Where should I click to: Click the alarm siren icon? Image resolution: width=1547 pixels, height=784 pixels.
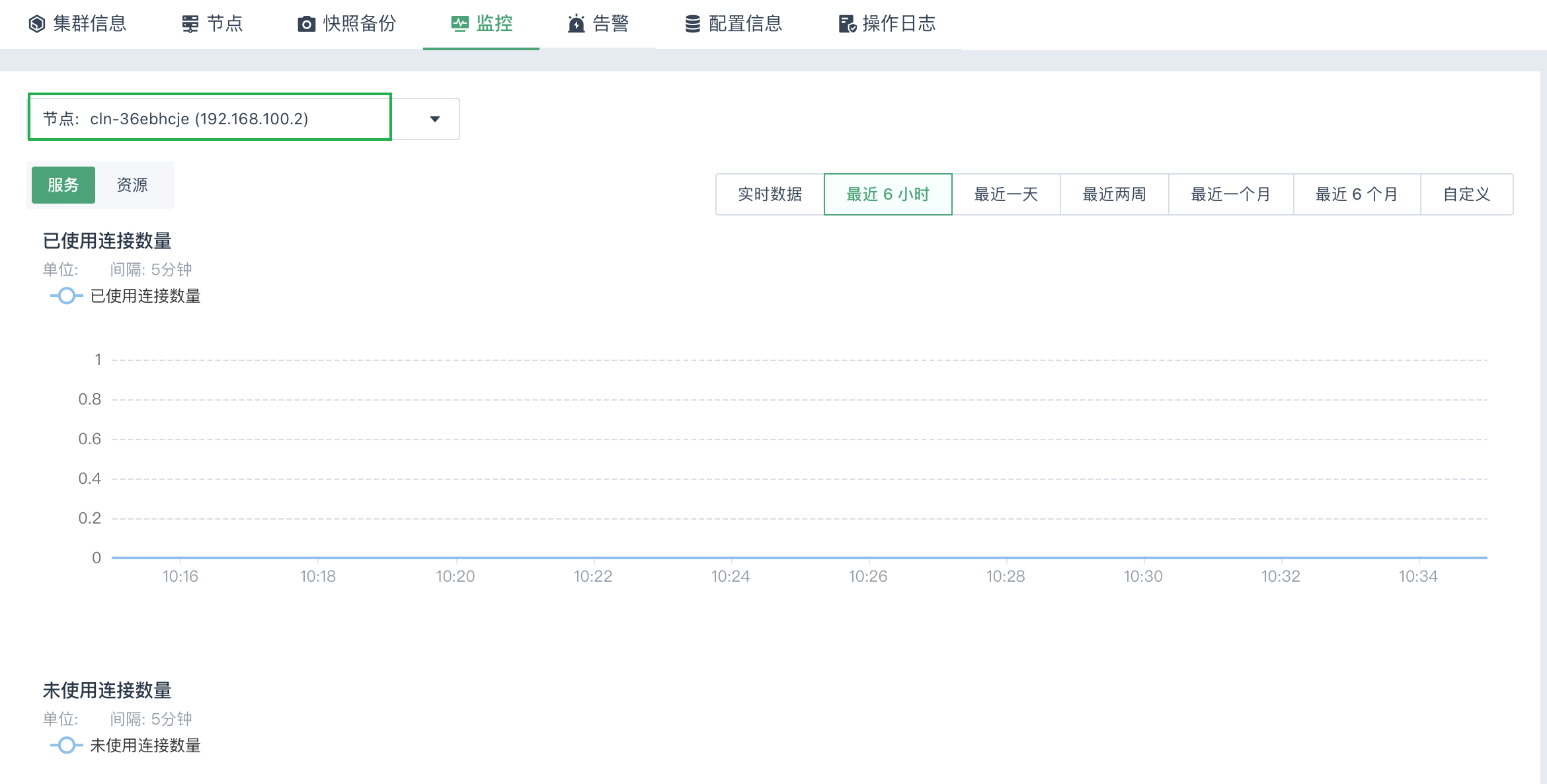[x=576, y=24]
